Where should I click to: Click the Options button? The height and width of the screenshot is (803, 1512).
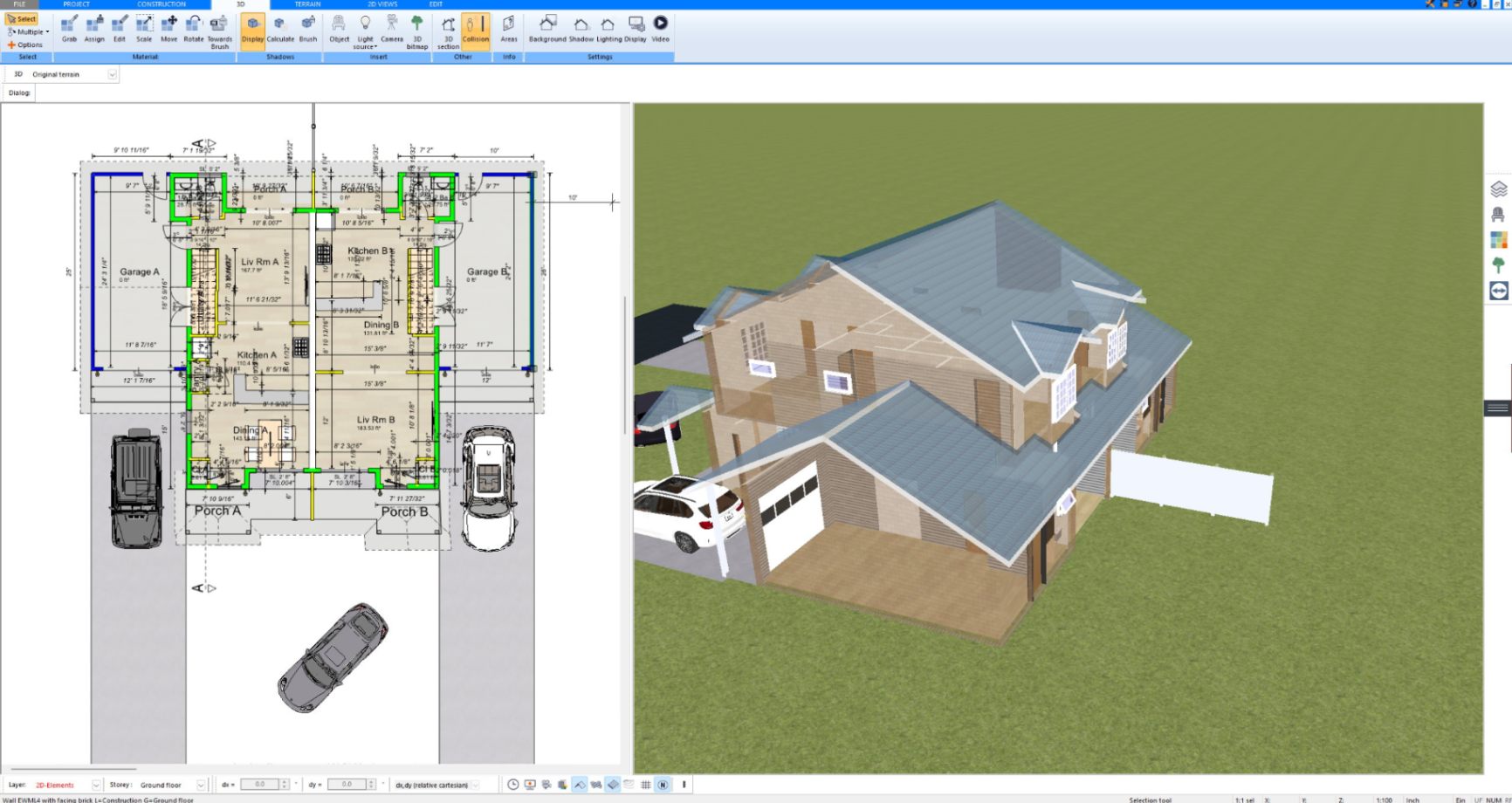tap(25, 45)
